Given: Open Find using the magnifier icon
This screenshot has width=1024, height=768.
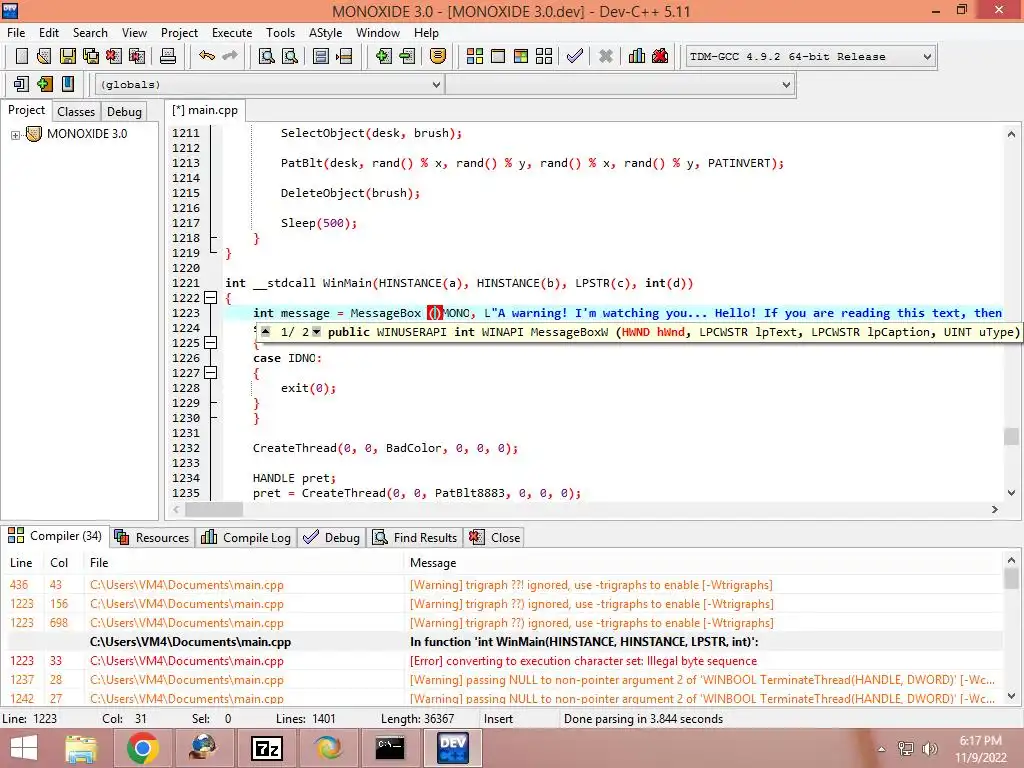Looking at the screenshot, I should [x=266, y=56].
